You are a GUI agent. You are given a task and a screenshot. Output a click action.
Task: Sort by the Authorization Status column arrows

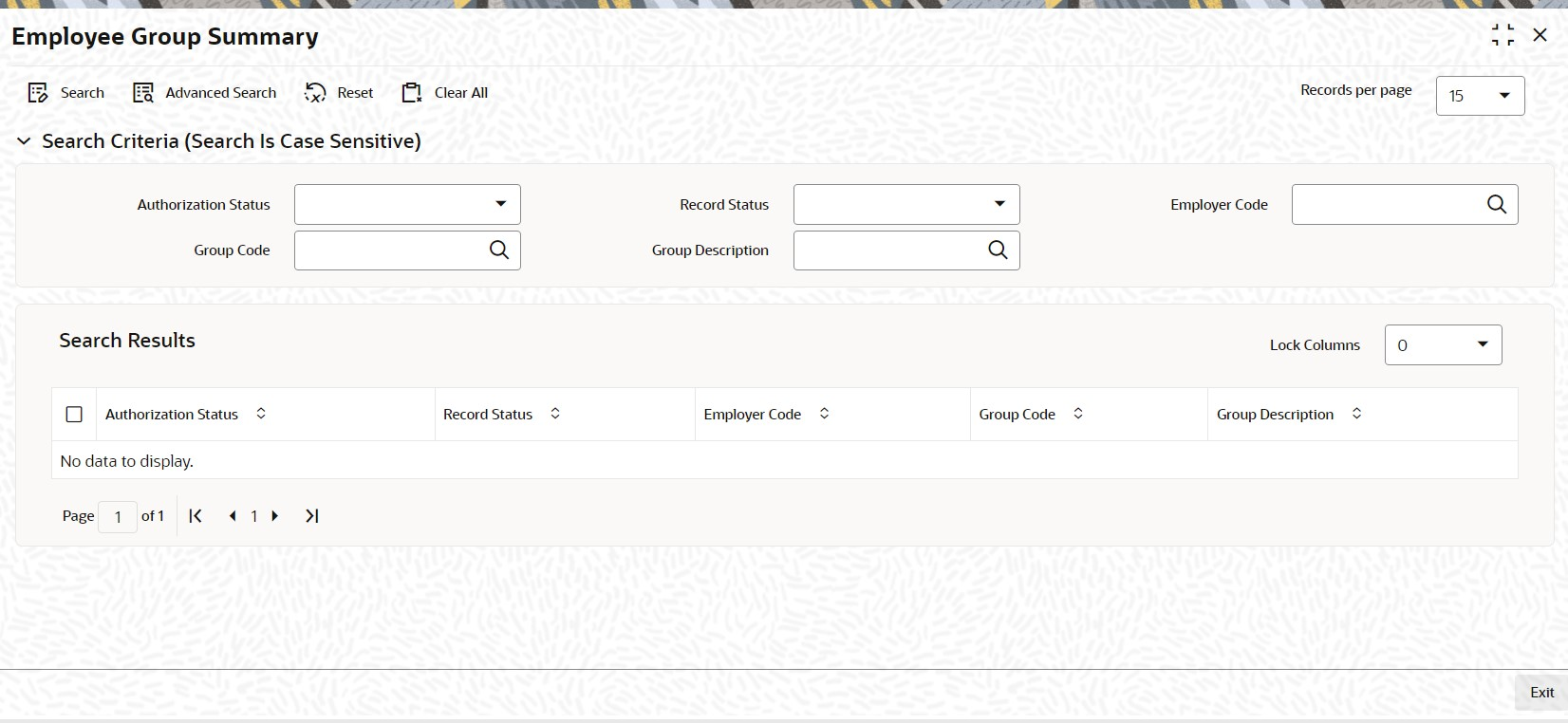tap(261, 414)
